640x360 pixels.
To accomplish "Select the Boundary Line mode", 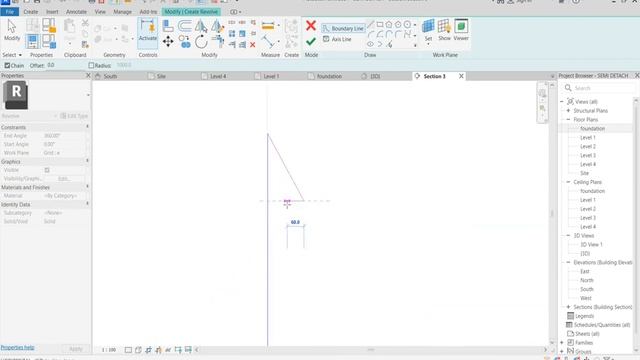I will (343, 29).
